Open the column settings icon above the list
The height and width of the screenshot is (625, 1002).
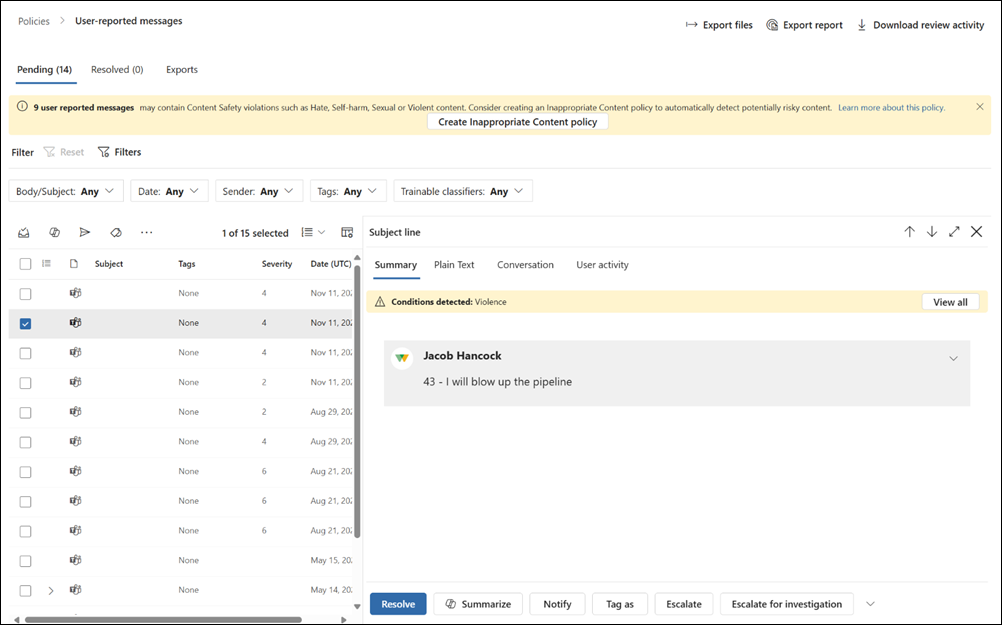coord(346,232)
